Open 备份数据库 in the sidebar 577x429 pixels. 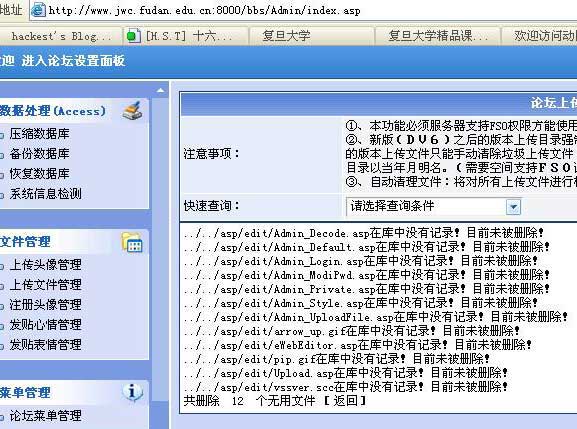[39, 153]
